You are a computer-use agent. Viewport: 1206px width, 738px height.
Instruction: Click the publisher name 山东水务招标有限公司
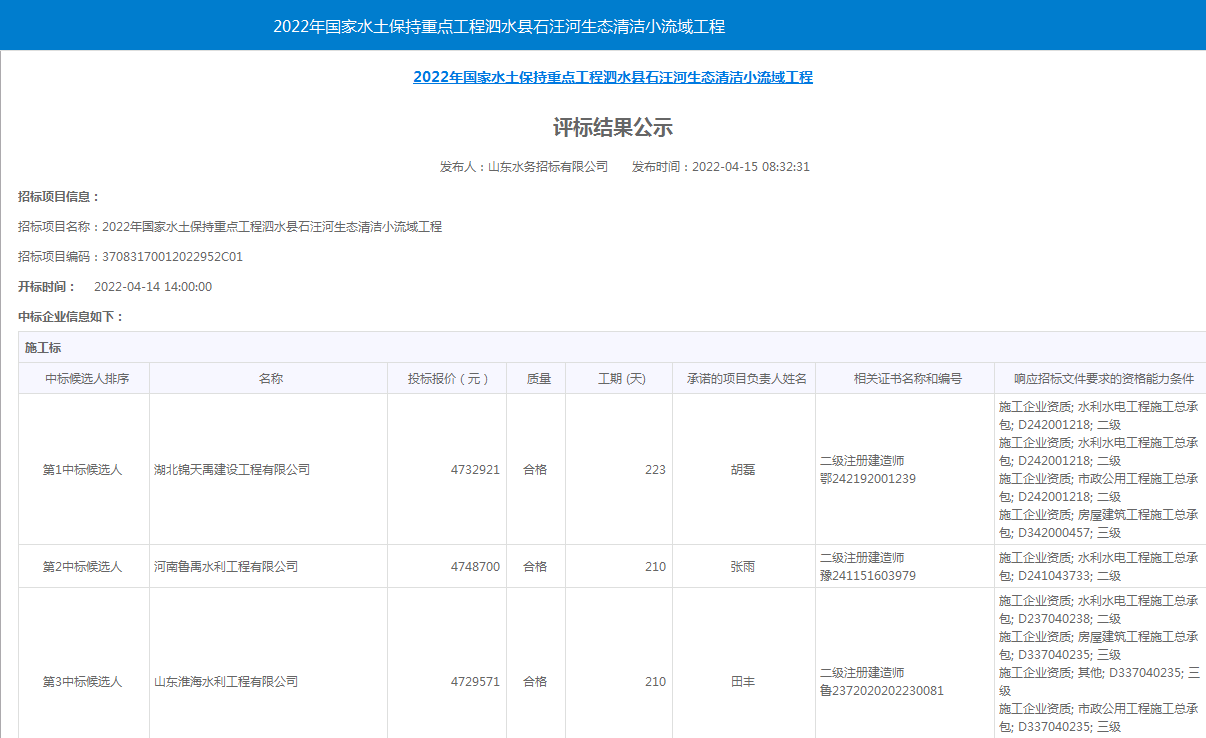547,167
